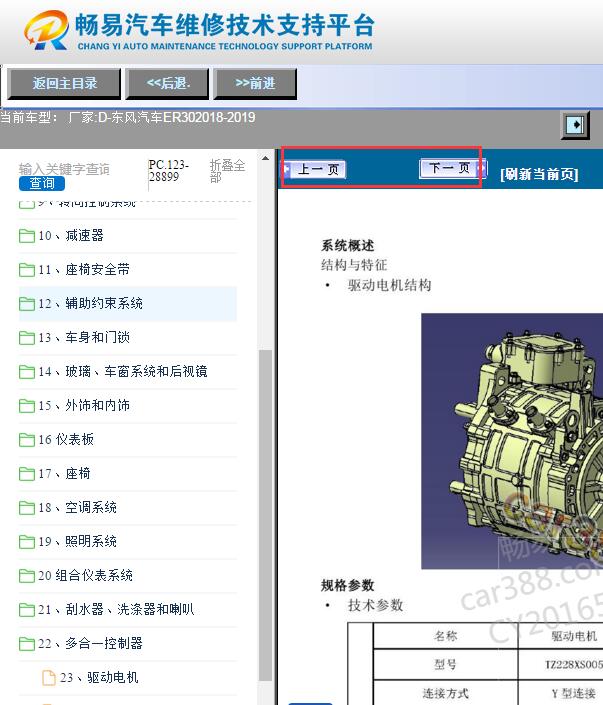
Task: Click document icon for 23、驱动电机
Action: [49, 678]
